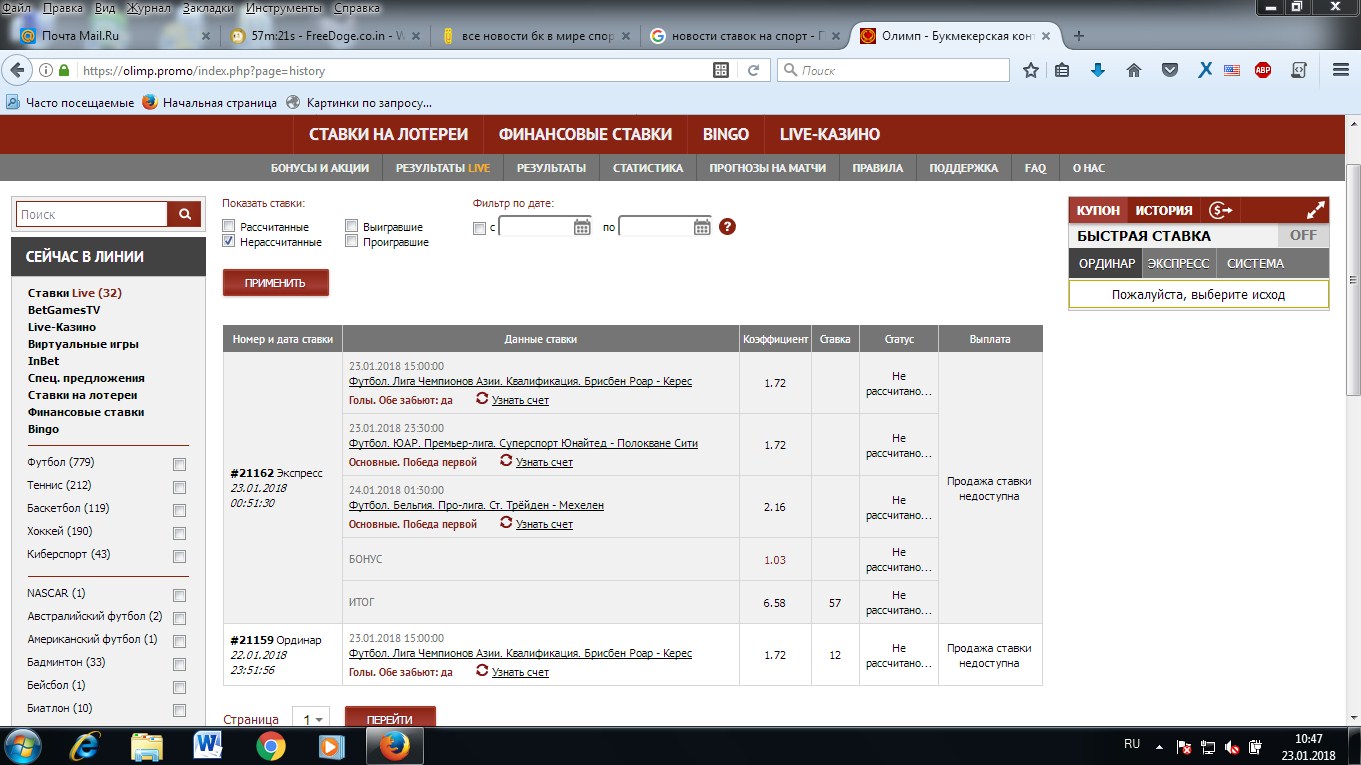Viewport: 1361px width, 765px height.
Task: Tick the Футбол (779) checkbox
Action: [179, 464]
